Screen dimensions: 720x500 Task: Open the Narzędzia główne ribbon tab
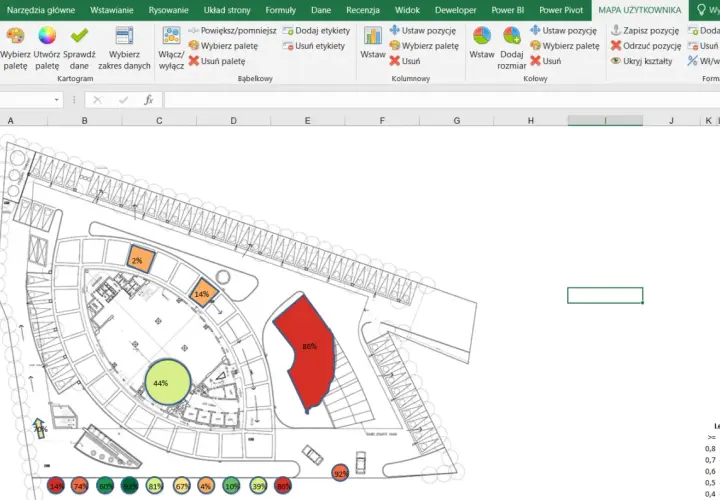(x=41, y=10)
